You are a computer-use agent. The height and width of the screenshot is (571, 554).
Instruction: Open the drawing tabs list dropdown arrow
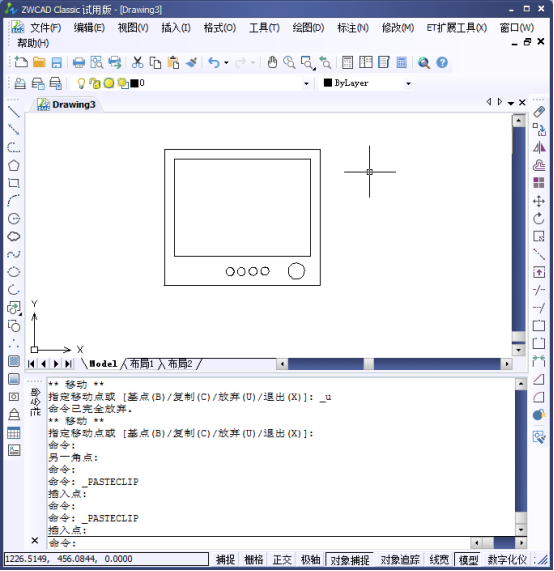coord(511,103)
